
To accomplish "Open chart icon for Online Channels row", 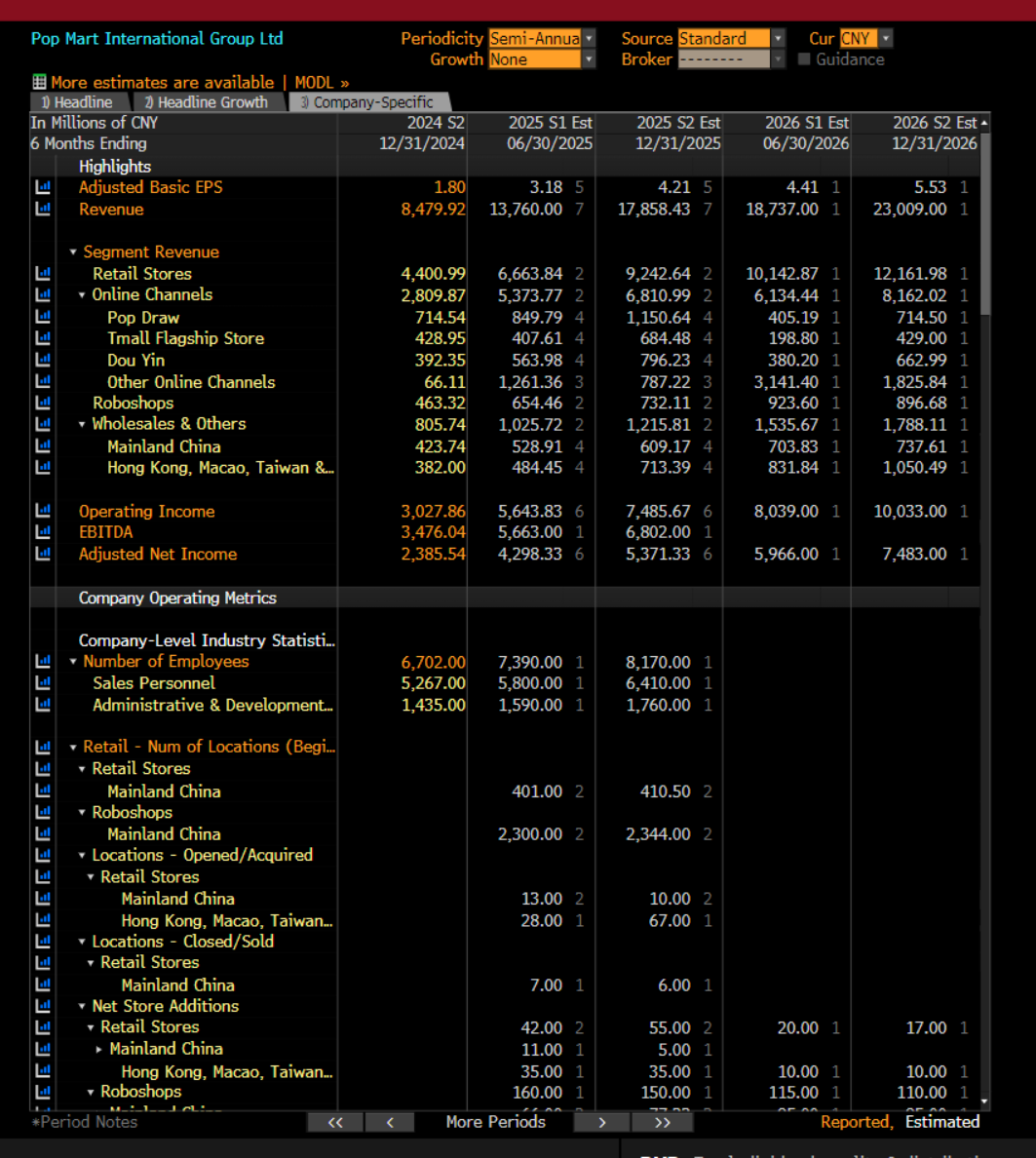I will tap(43, 294).
